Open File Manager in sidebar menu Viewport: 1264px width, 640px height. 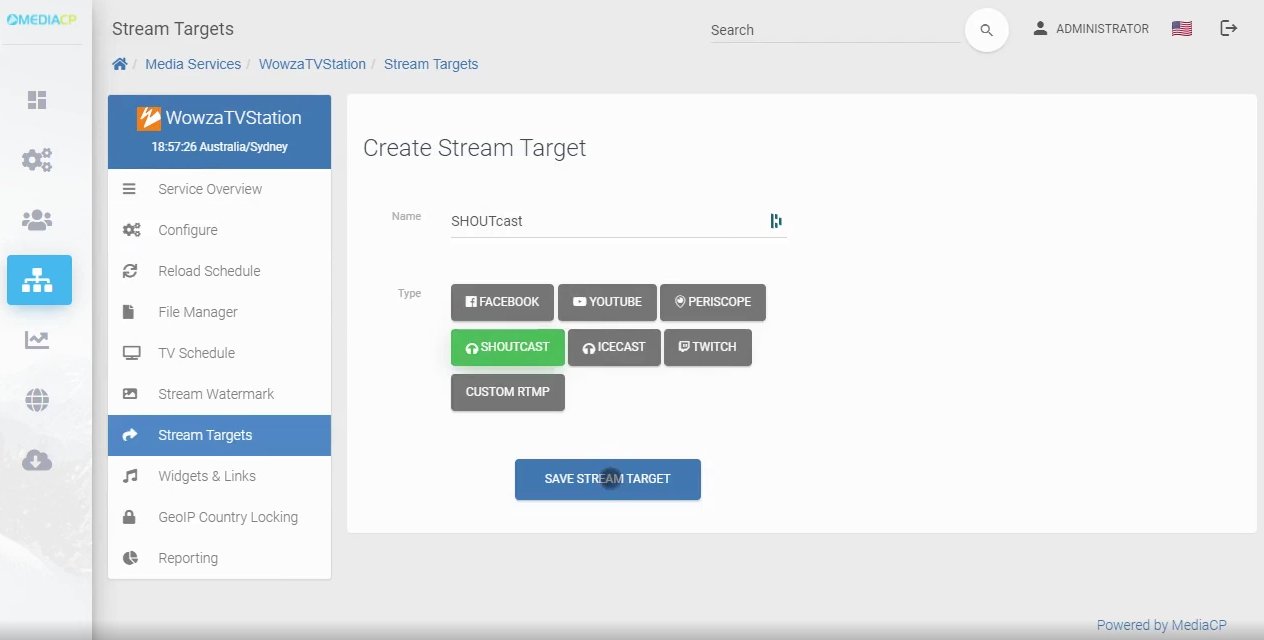(219, 312)
